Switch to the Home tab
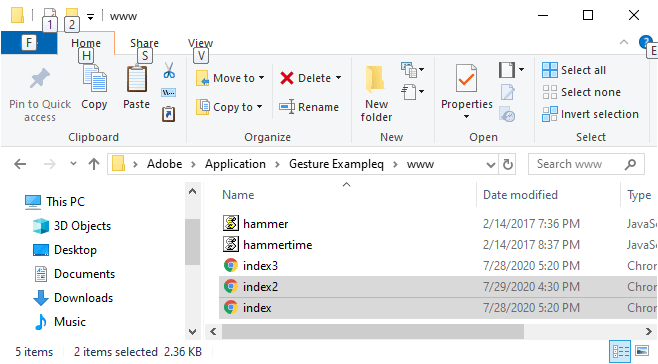The width and height of the screenshot is (658, 364). pos(86,43)
